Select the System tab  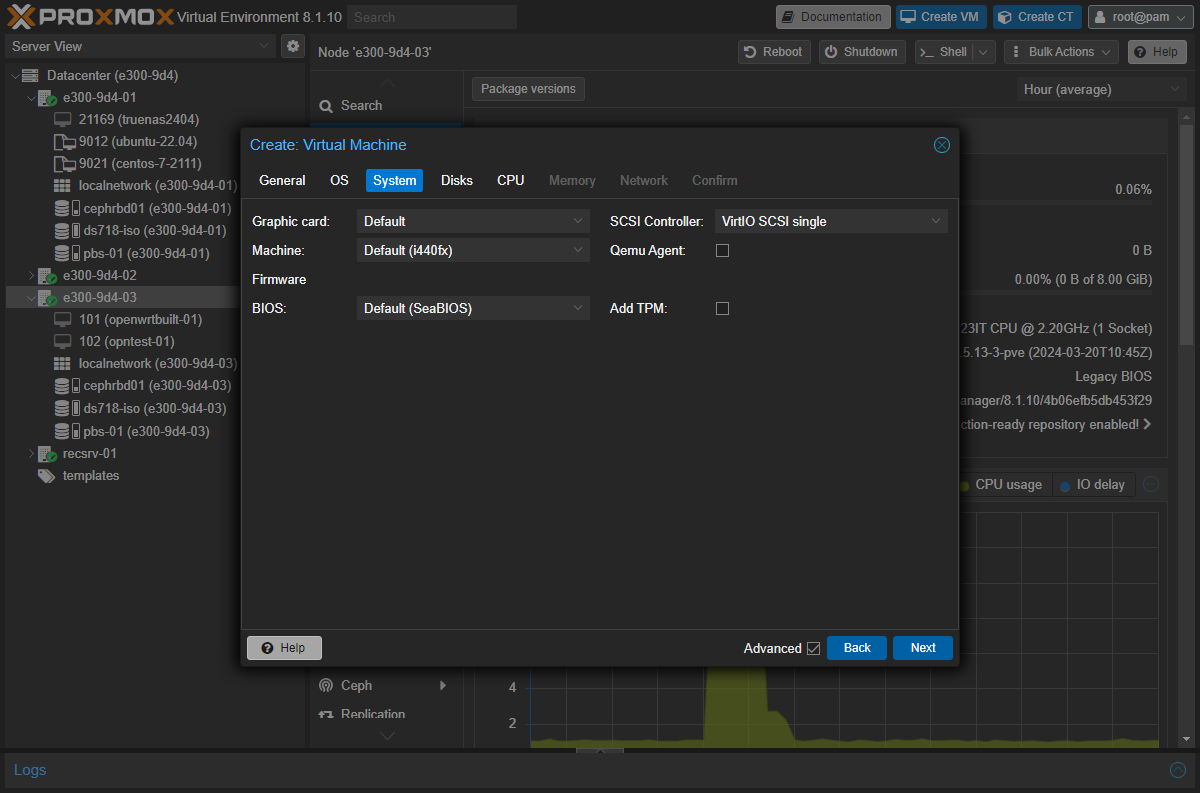[x=395, y=180]
